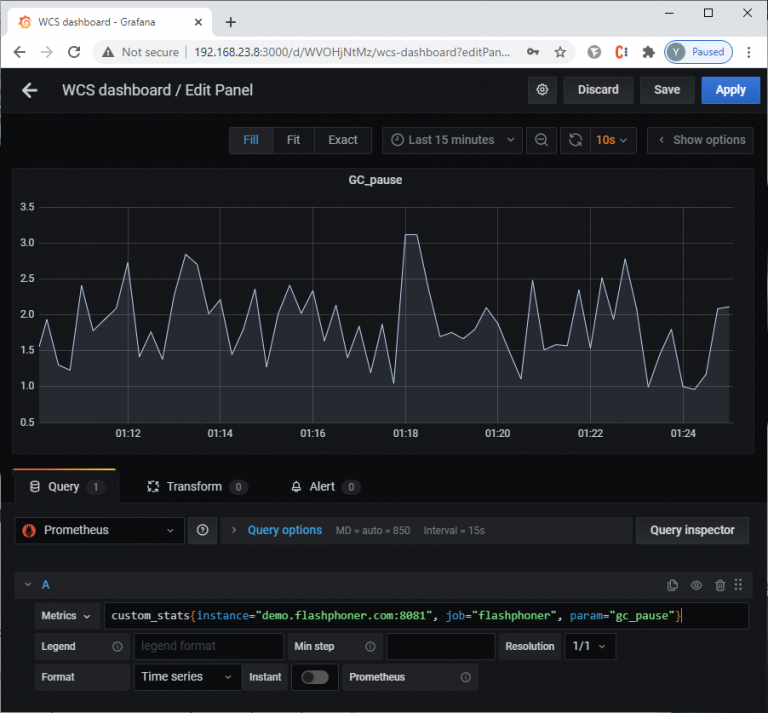Open the Prometheus data source dropdown

pos(99,530)
